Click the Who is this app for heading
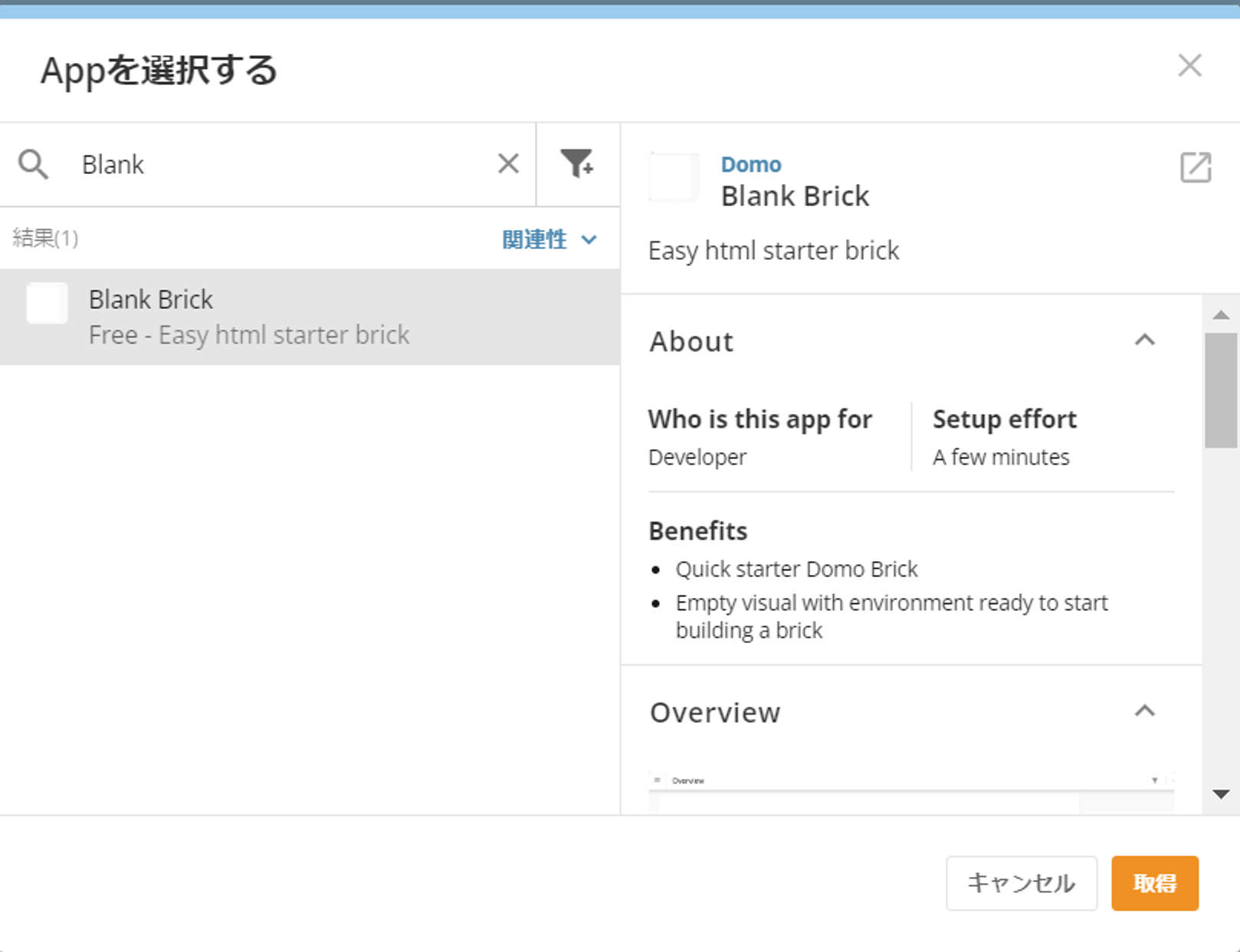 [x=760, y=419]
